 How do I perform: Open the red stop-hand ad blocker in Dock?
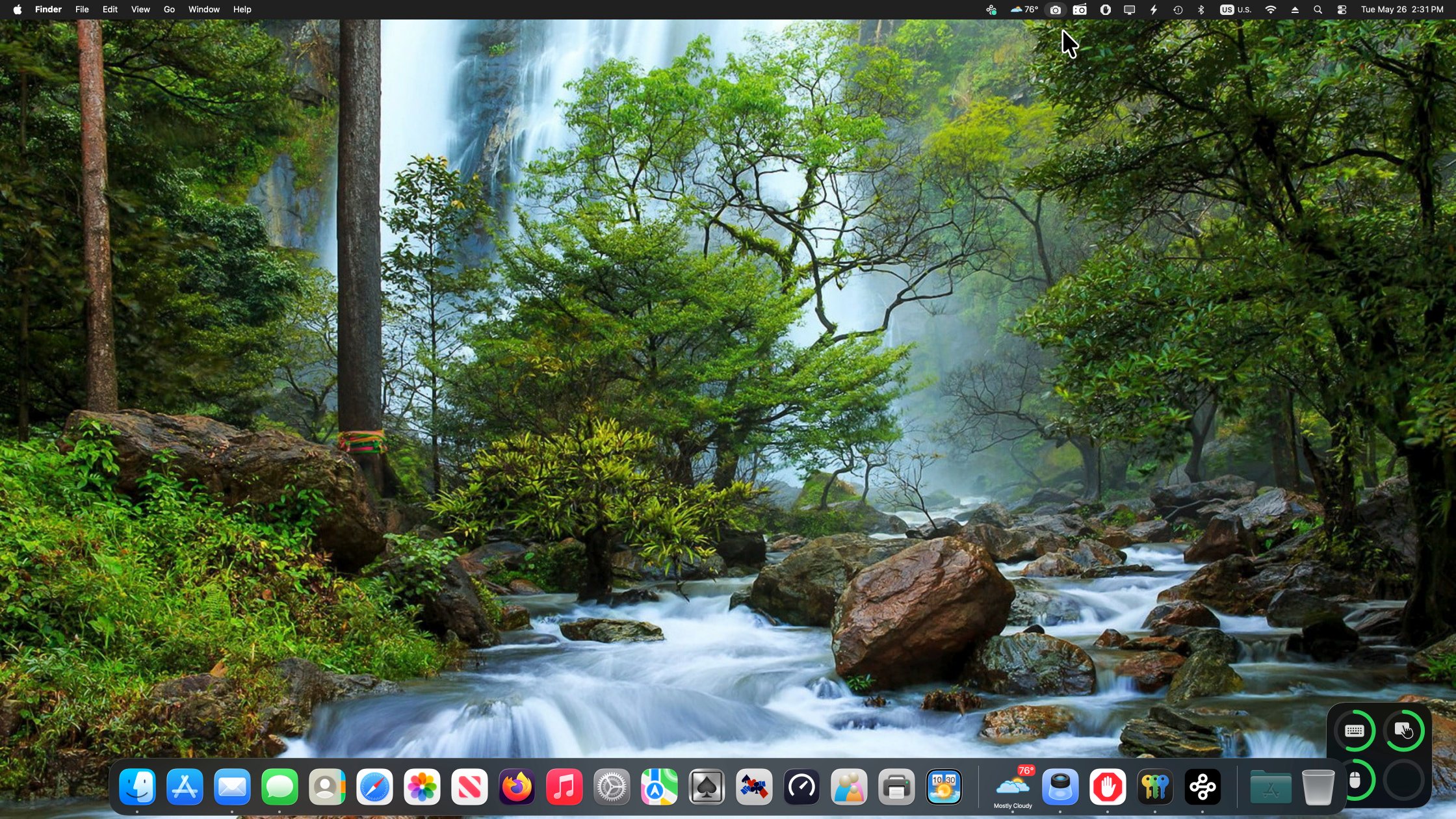(x=1108, y=786)
